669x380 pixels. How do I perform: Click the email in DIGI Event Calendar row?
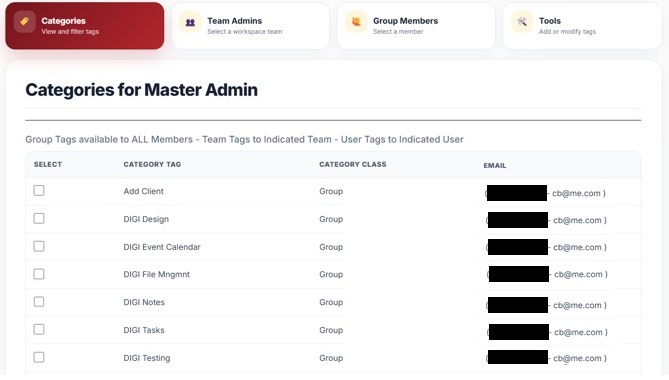click(x=546, y=247)
